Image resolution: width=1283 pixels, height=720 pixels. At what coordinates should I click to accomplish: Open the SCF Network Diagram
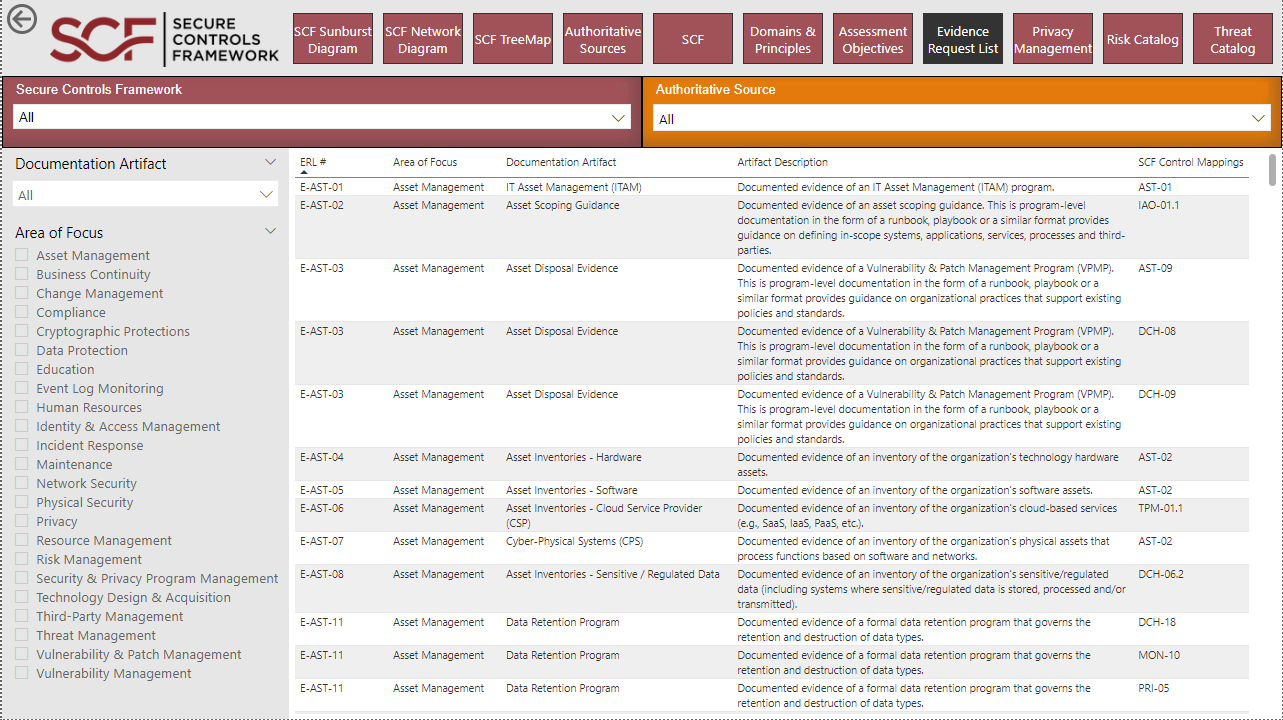pos(422,37)
